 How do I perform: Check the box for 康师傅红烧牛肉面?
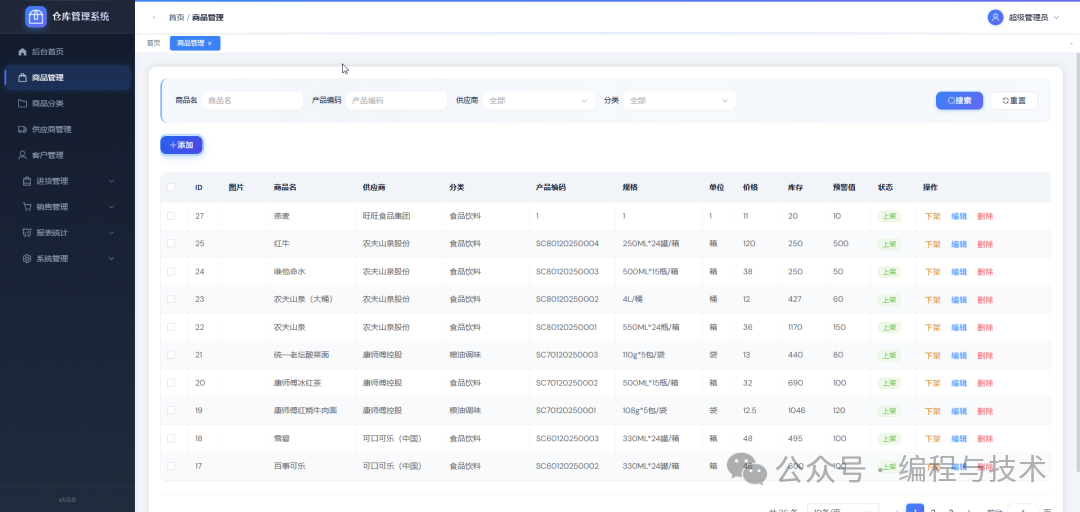(171, 410)
